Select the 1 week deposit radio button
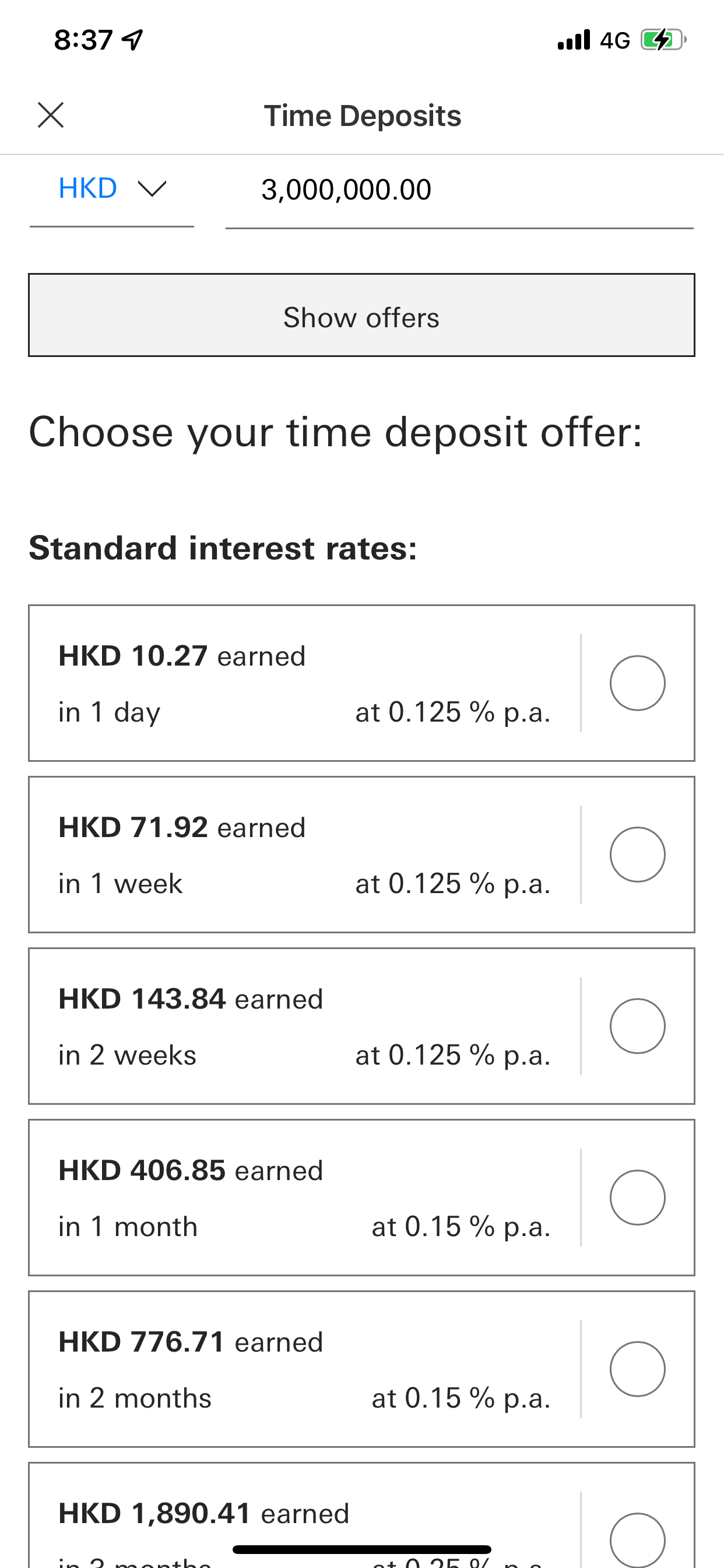Screen dimensions: 724x1568 click(637, 855)
